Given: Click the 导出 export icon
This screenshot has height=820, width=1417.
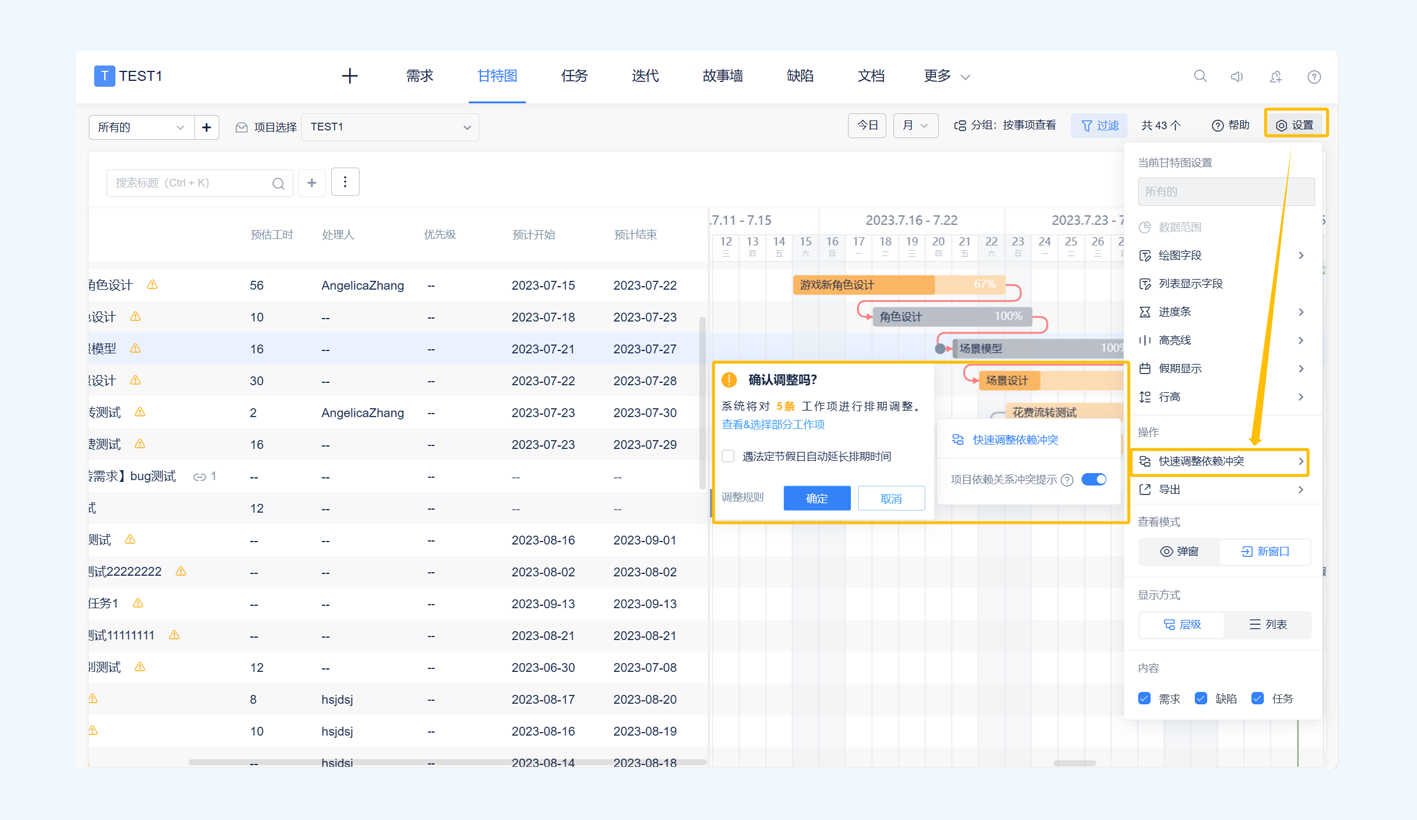Looking at the screenshot, I should 1145,490.
